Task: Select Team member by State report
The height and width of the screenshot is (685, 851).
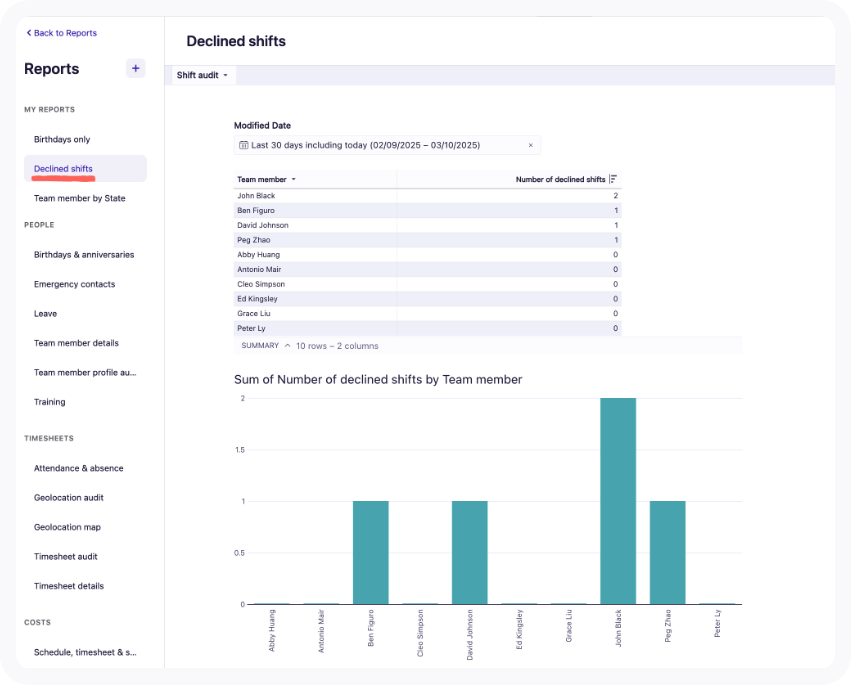Action: [x=80, y=199]
